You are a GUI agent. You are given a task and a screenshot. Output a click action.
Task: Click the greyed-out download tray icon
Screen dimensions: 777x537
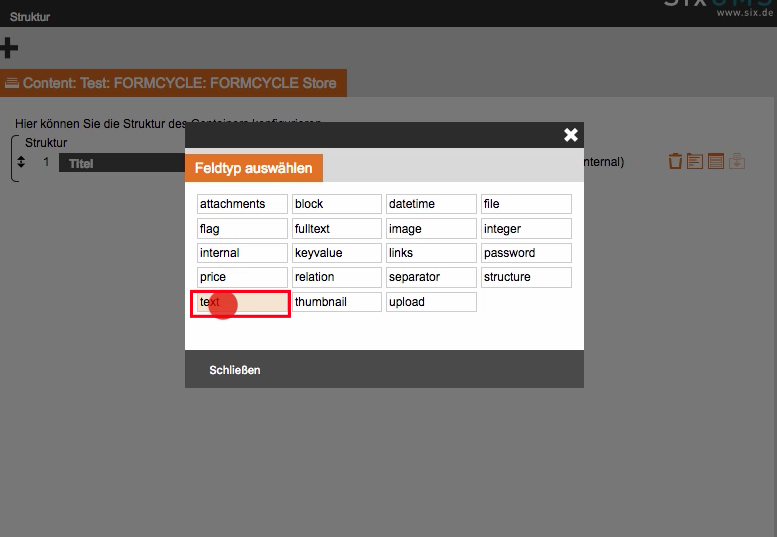(x=737, y=161)
